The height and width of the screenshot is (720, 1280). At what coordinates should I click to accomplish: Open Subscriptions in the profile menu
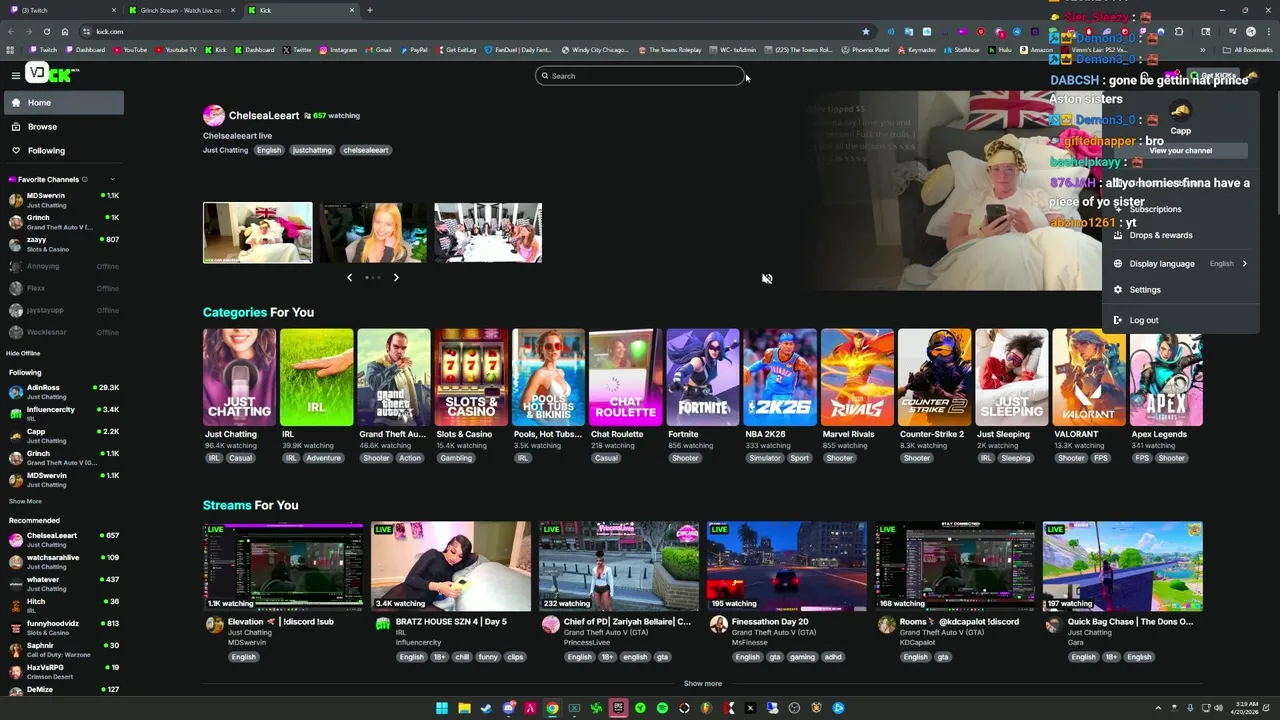click(1156, 209)
